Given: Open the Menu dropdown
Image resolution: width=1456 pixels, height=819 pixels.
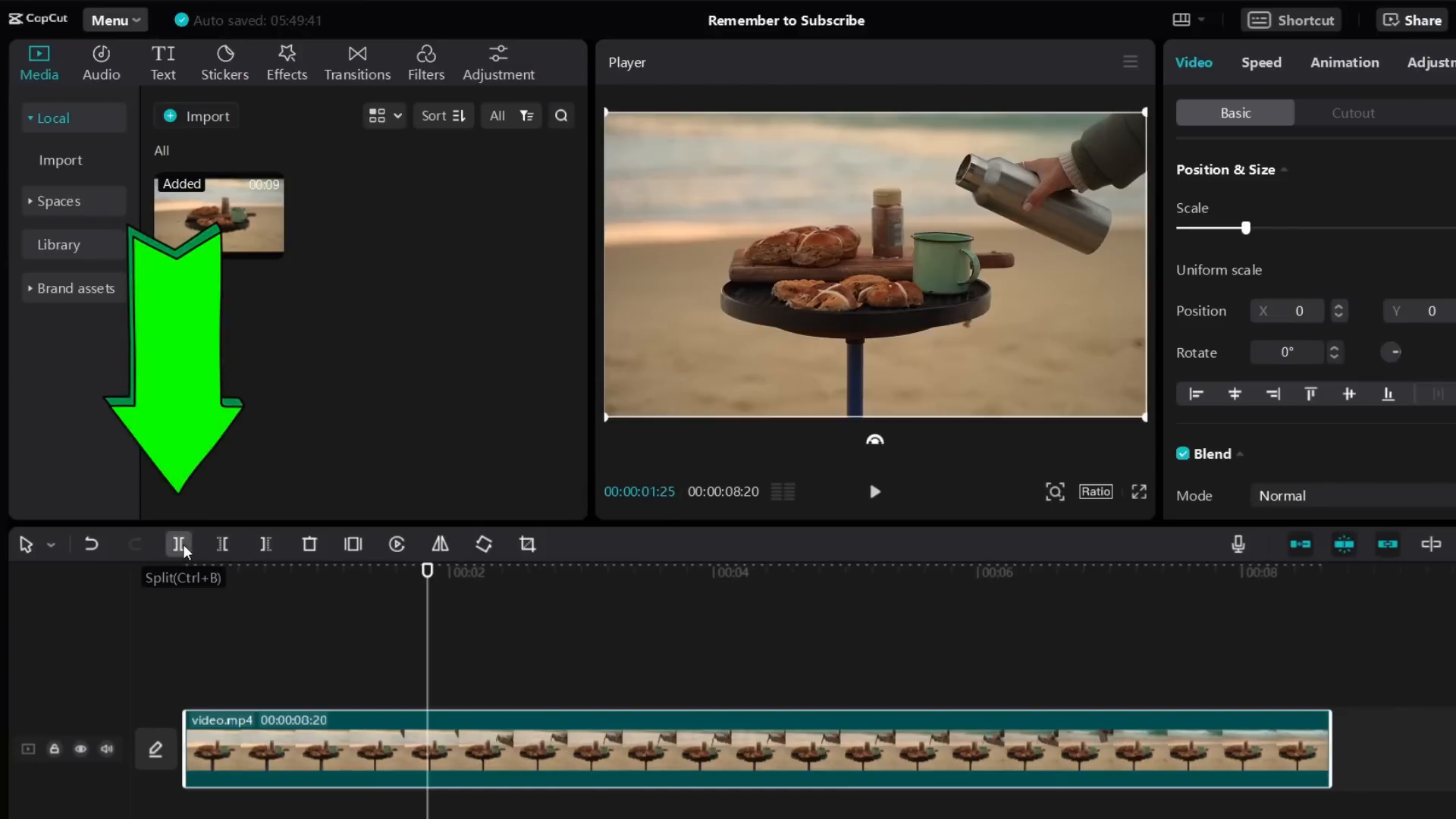Looking at the screenshot, I should pos(115,20).
